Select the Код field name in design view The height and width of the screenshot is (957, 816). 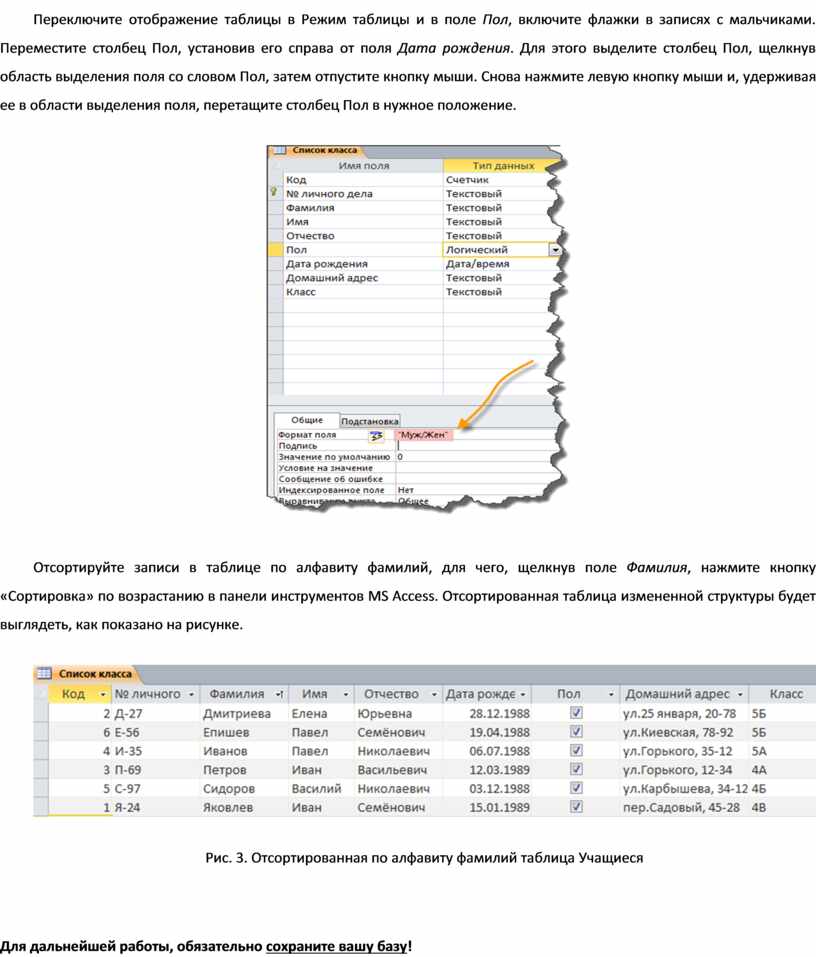point(296,179)
